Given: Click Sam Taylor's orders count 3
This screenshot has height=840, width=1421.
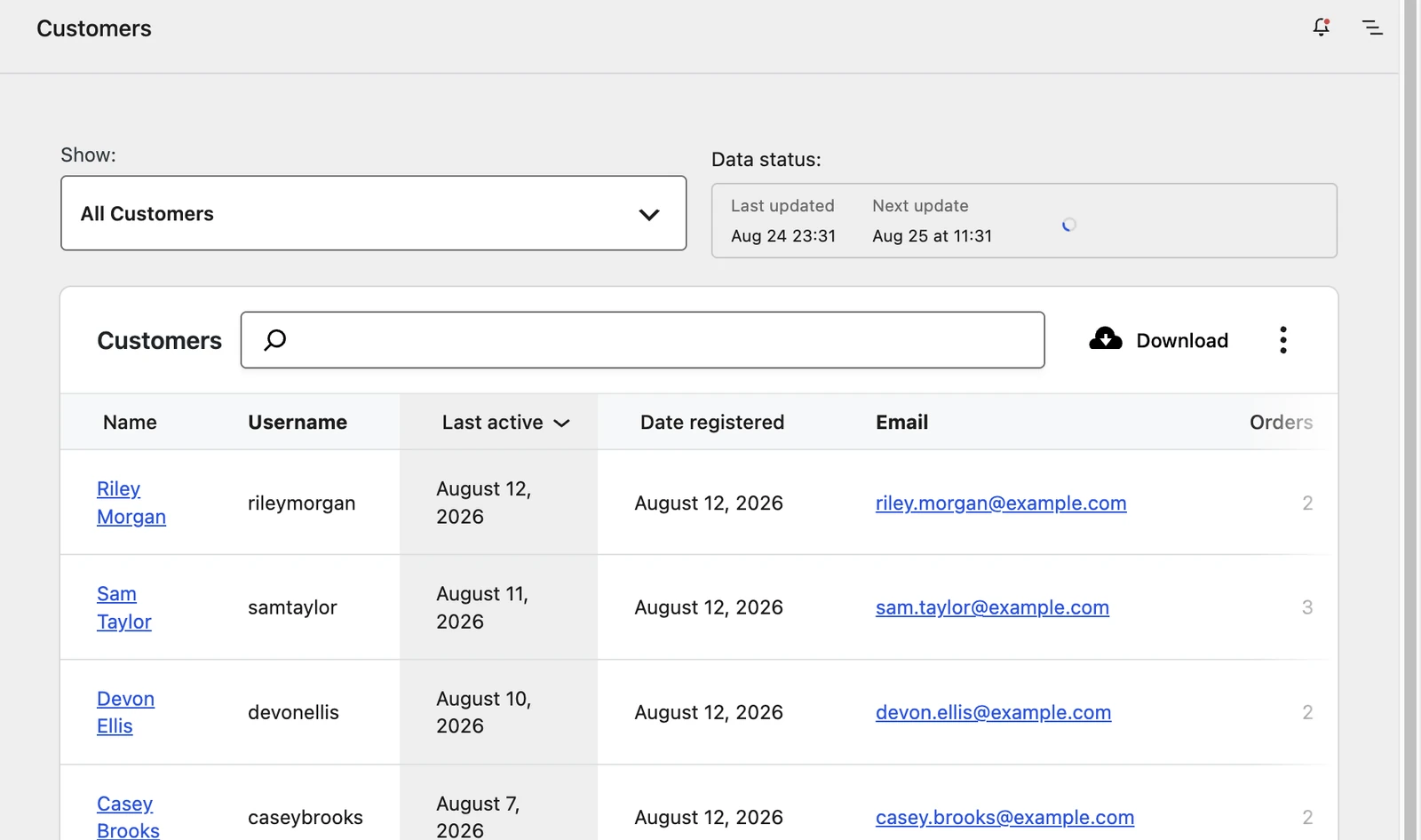Looking at the screenshot, I should pos(1307,607).
